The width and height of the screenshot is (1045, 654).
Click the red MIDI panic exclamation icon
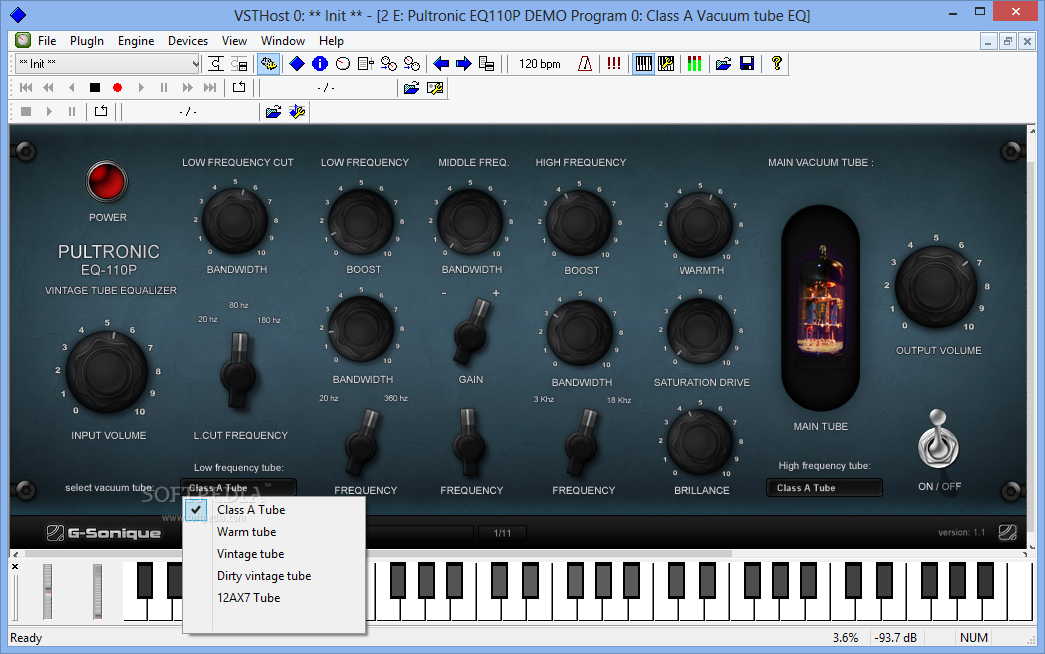(614, 63)
